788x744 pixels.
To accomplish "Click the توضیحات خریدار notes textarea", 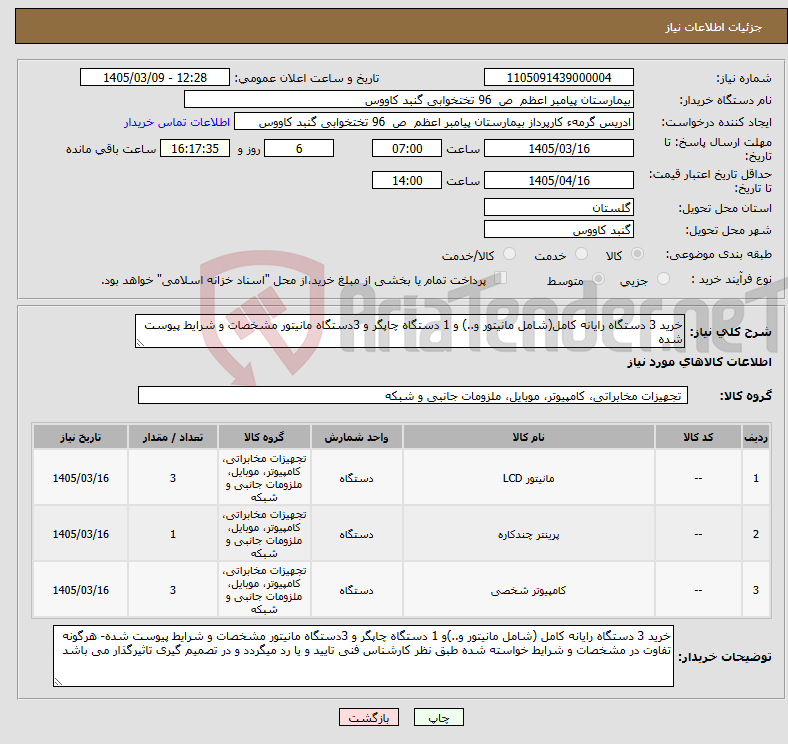I will 363,656.
